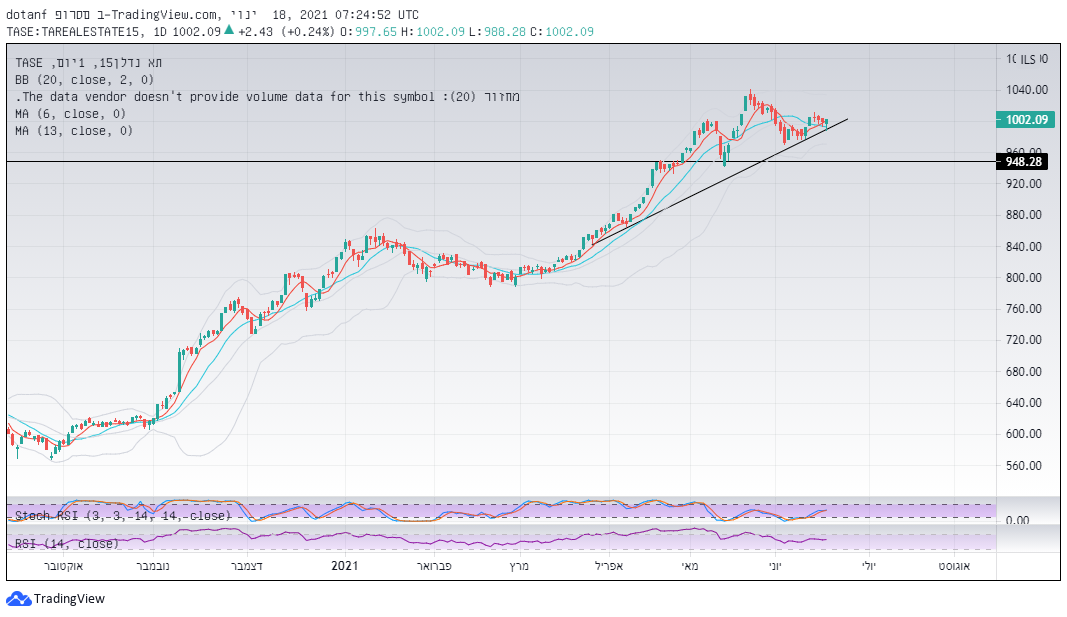The height and width of the screenshot is (617, 1067).
Task: Click the 840.00 price axis label
Action: point(1023,246)
